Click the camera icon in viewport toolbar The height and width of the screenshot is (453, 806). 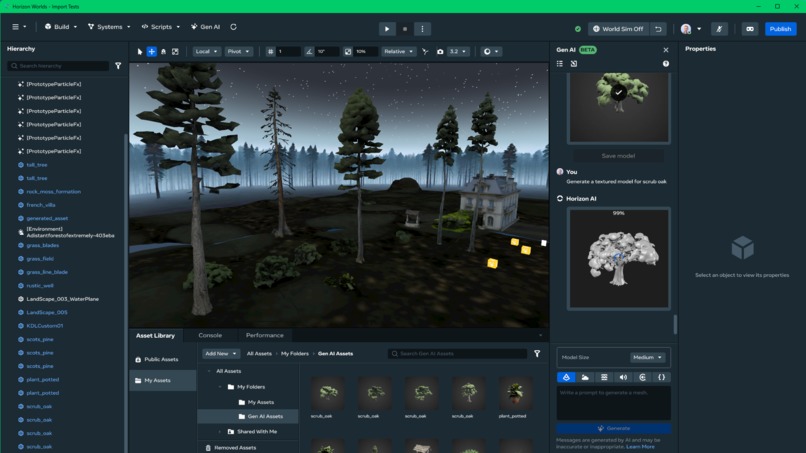click(x=440, y=51)
